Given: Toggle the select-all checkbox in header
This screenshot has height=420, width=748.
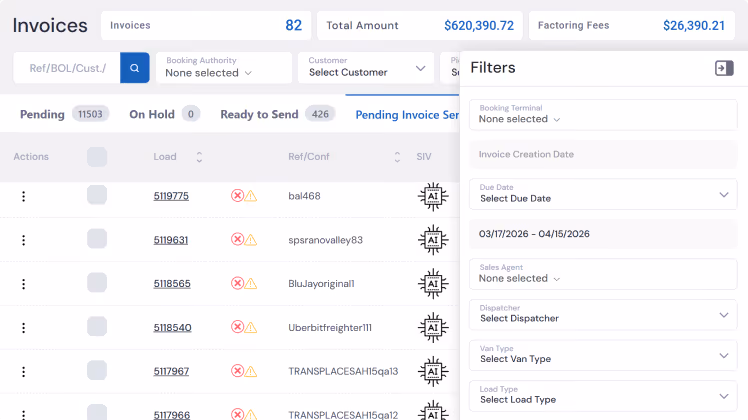Looking at the screenshot, I should [97, 157].
